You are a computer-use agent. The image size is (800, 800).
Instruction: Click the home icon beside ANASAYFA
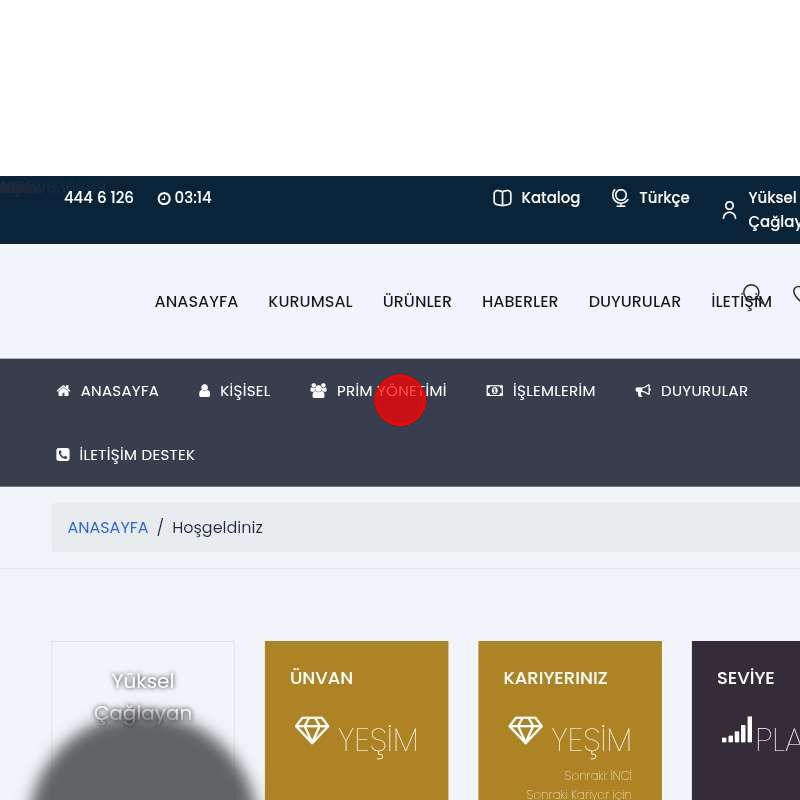click(x=64, y=391)
